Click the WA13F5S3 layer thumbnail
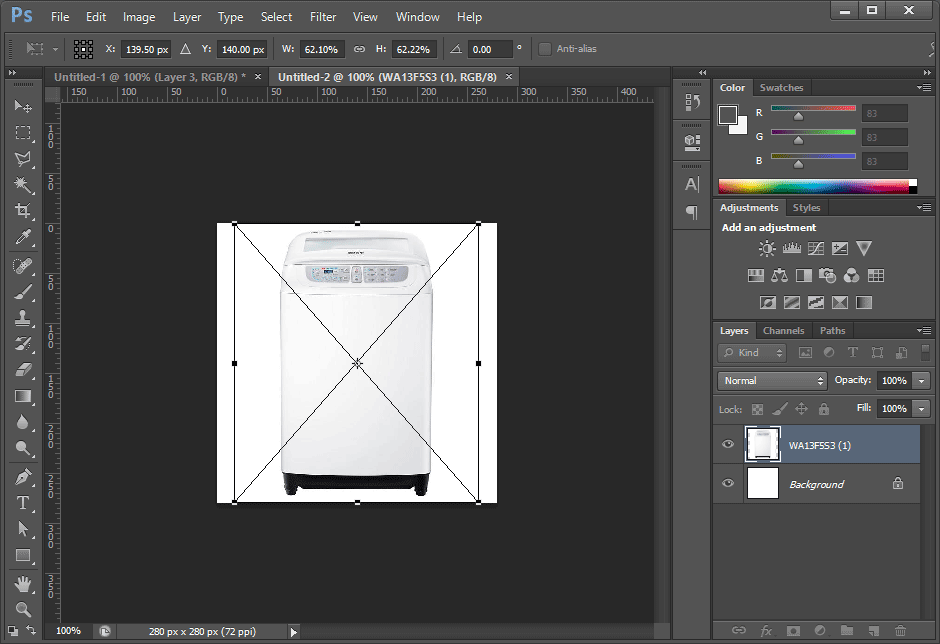Screen dimensions: 940x644 click(x=762, y=444)
